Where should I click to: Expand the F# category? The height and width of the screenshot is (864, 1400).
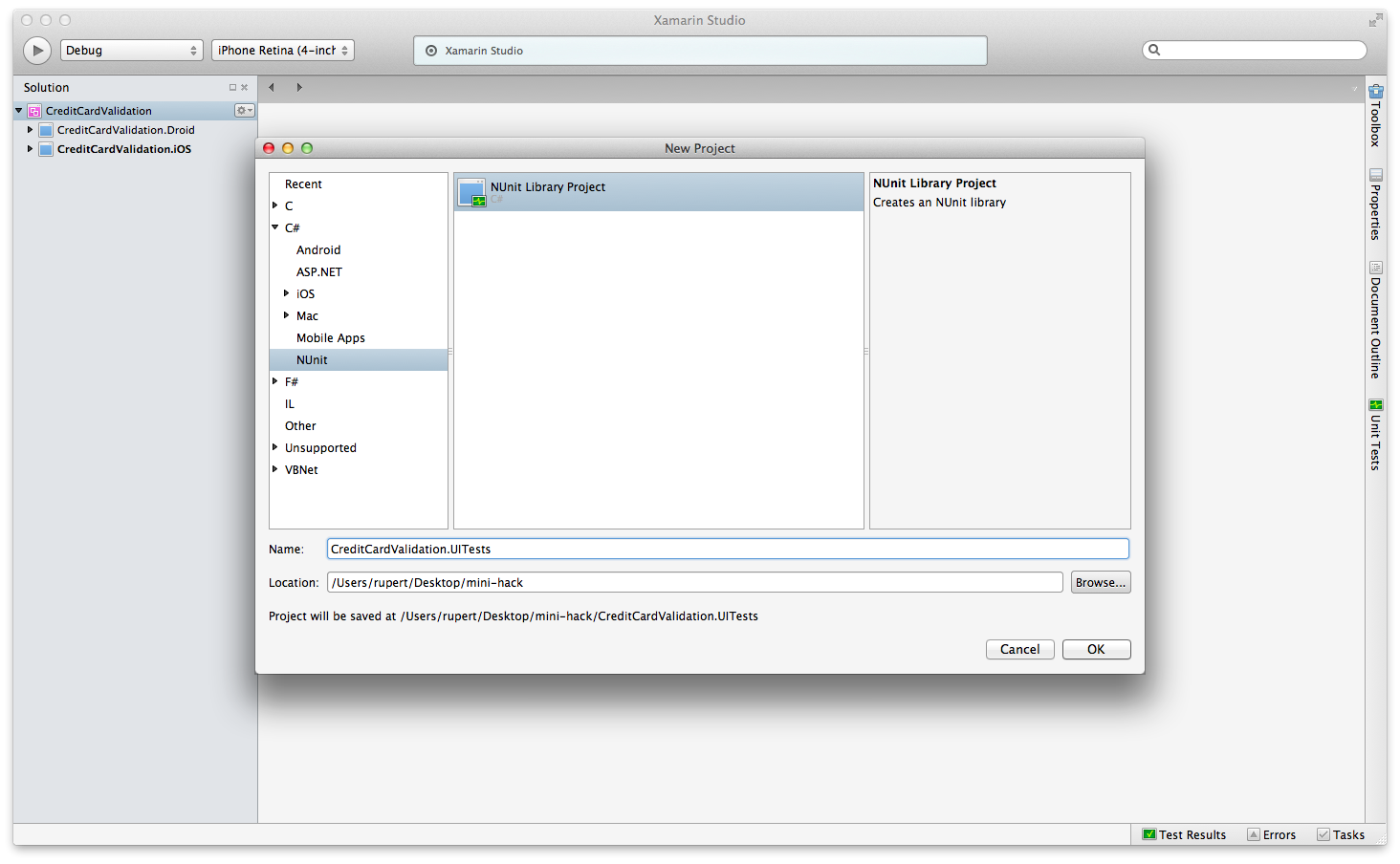click(x=275, y=381)
